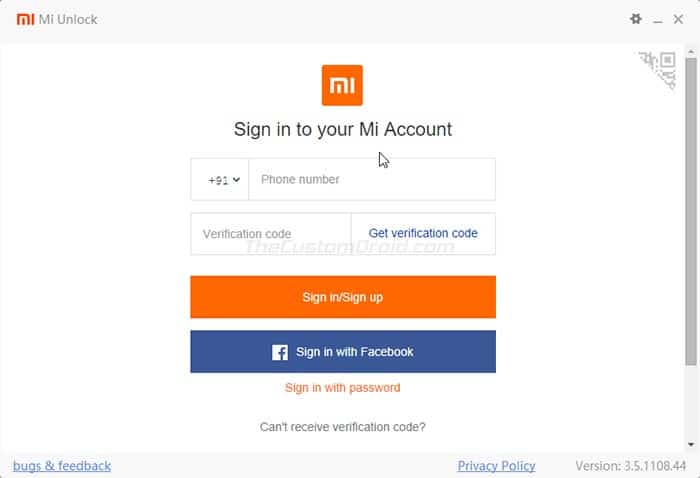Open settings via the gear icon

click(x=636, y=19)
